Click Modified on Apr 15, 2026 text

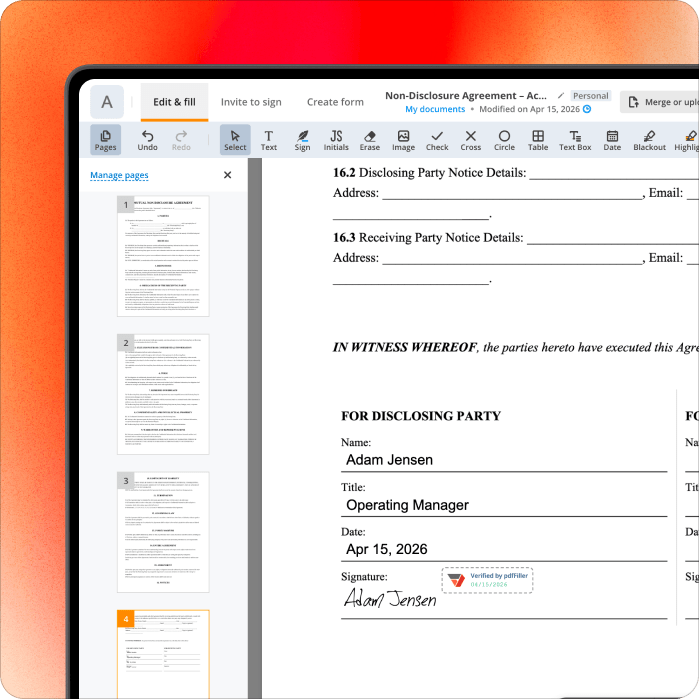[529, 109]
